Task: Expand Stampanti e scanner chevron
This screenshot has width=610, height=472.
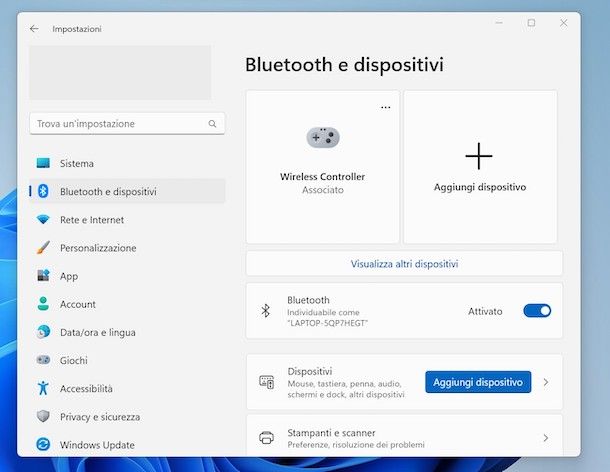Action: pos(546,438)
